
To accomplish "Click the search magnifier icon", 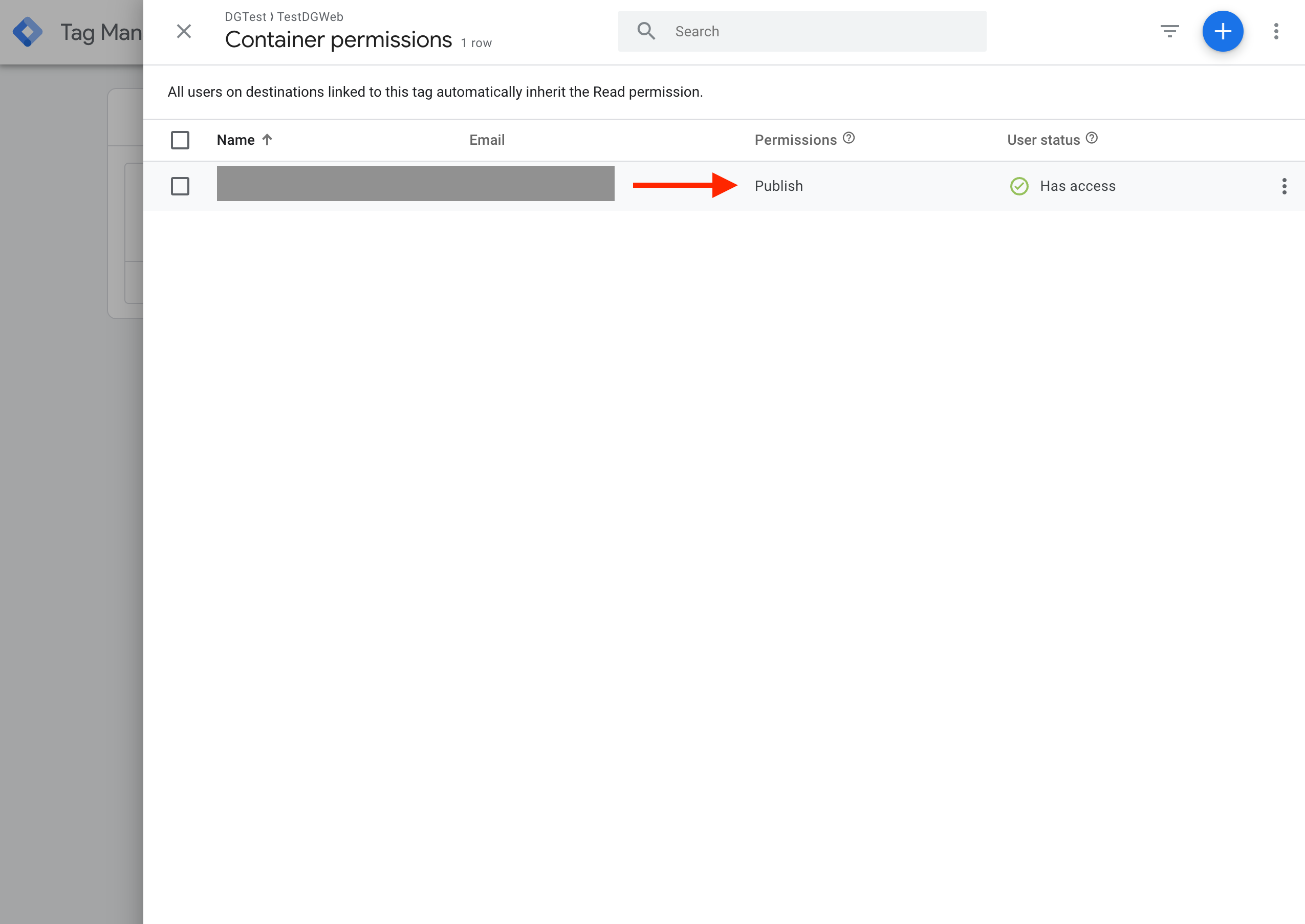I will [646, 31].
